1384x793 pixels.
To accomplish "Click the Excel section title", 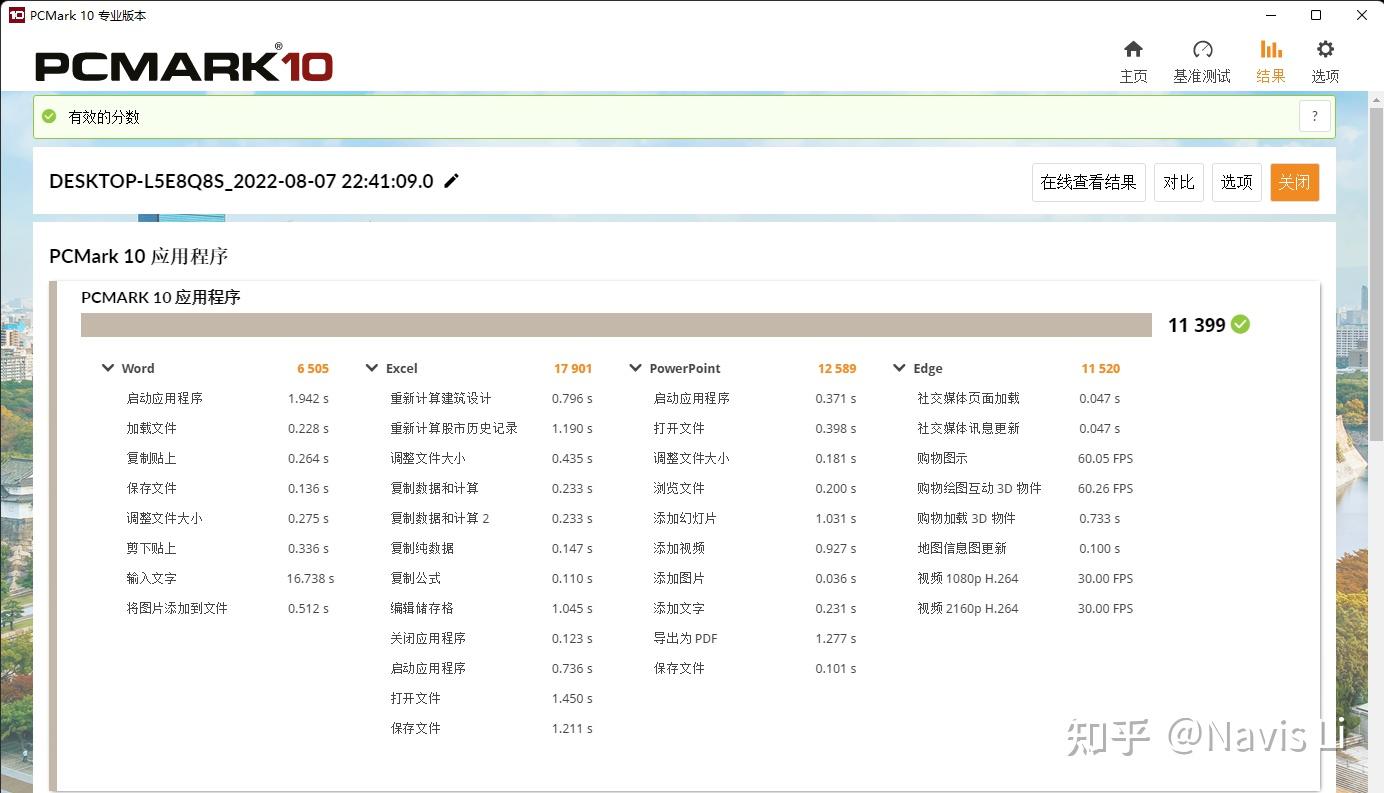I will [x=402, y=368].
